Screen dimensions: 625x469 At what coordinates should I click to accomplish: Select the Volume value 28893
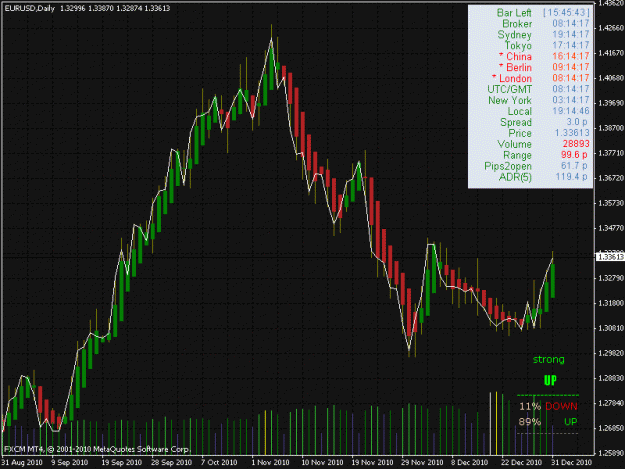coord(576,144)
